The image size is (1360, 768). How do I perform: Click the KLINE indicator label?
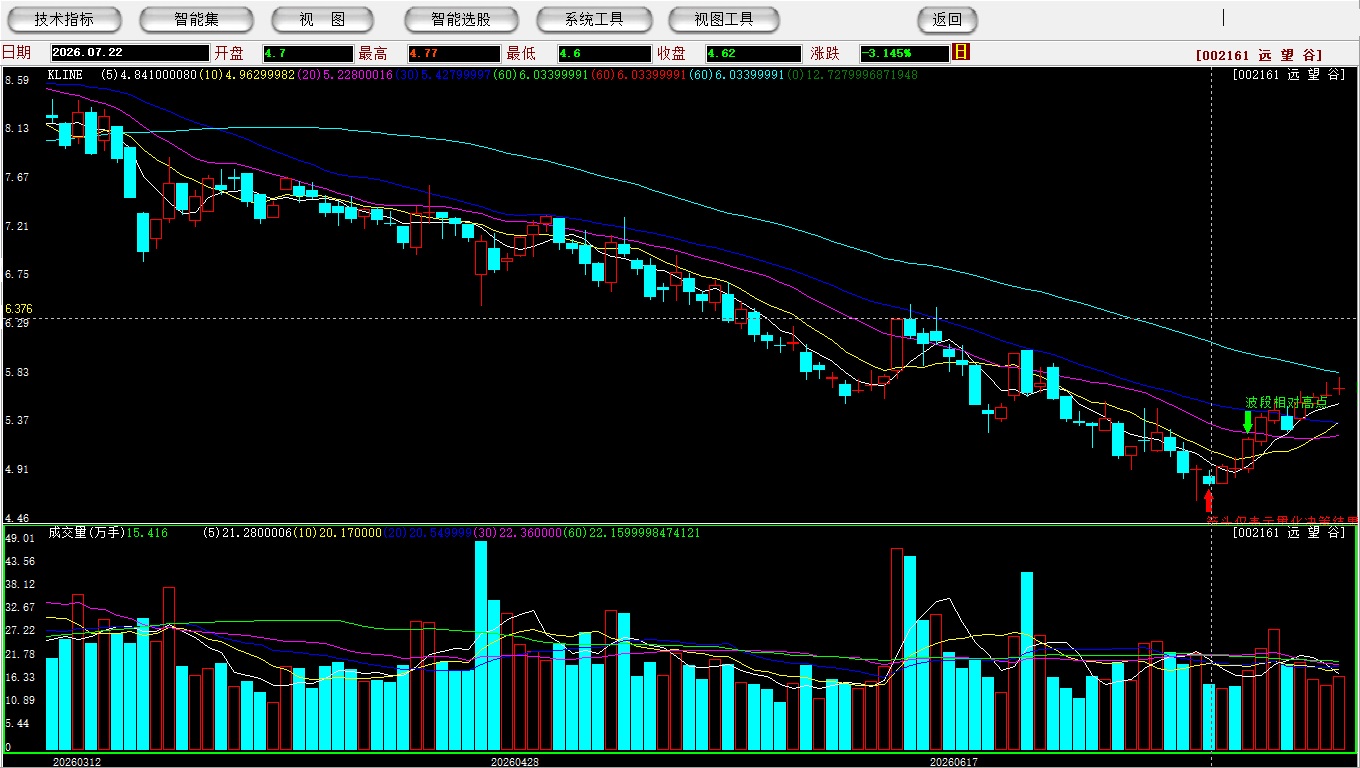click(65, 74)
